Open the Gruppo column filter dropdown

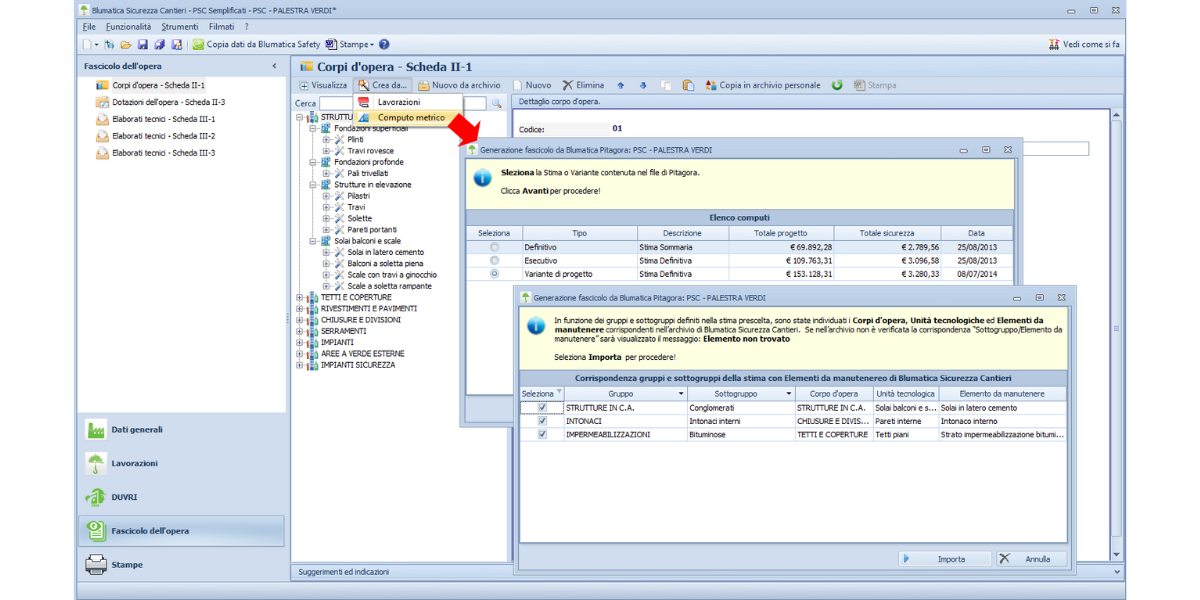coord(679,394)
